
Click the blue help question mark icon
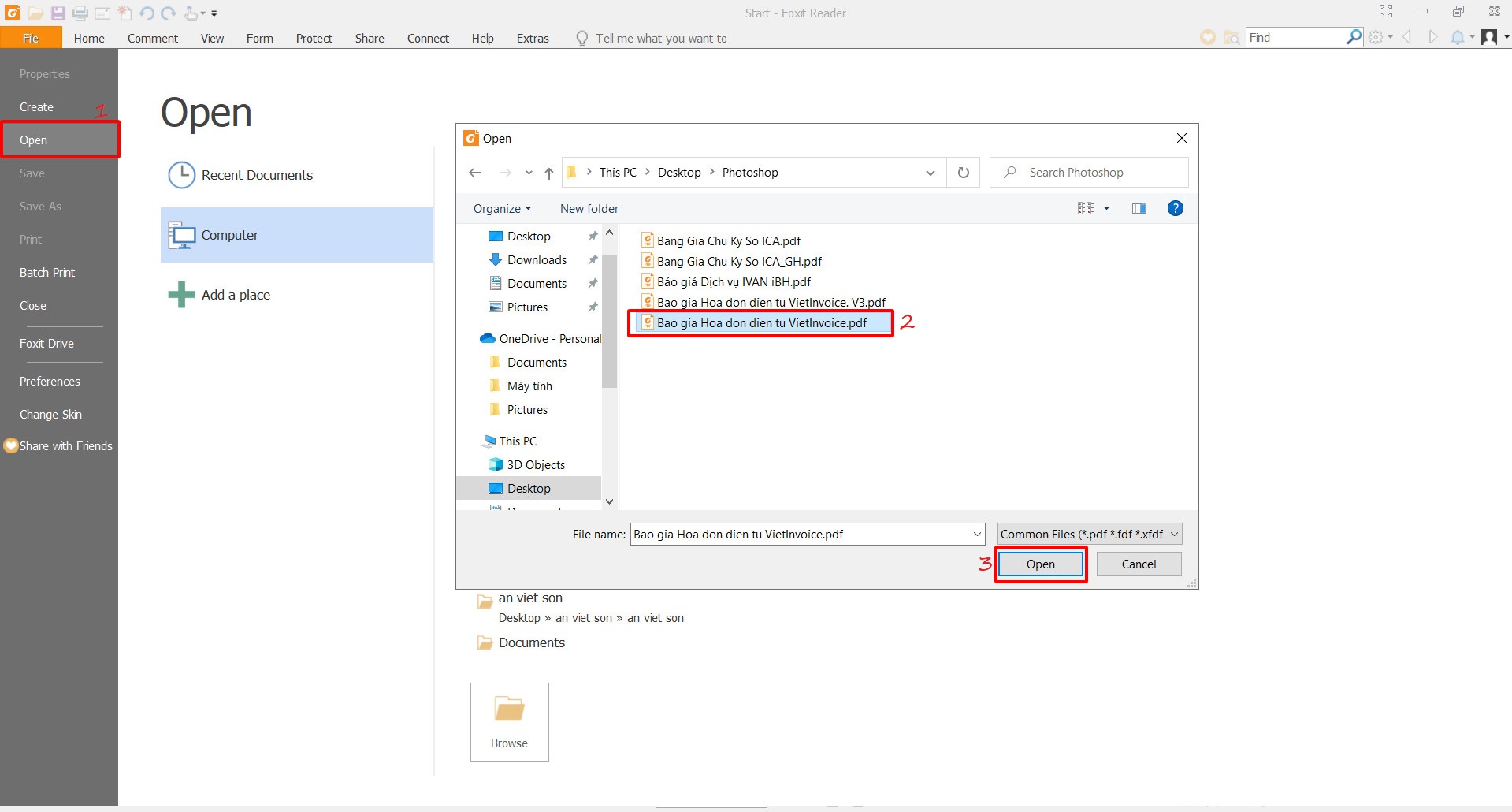(x=1175, y=208)
